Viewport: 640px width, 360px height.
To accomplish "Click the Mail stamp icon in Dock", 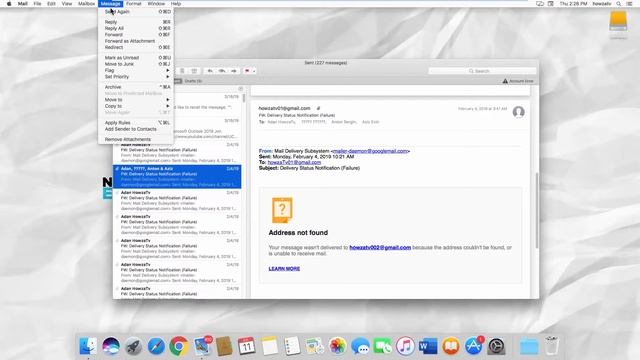I will 202,346.
